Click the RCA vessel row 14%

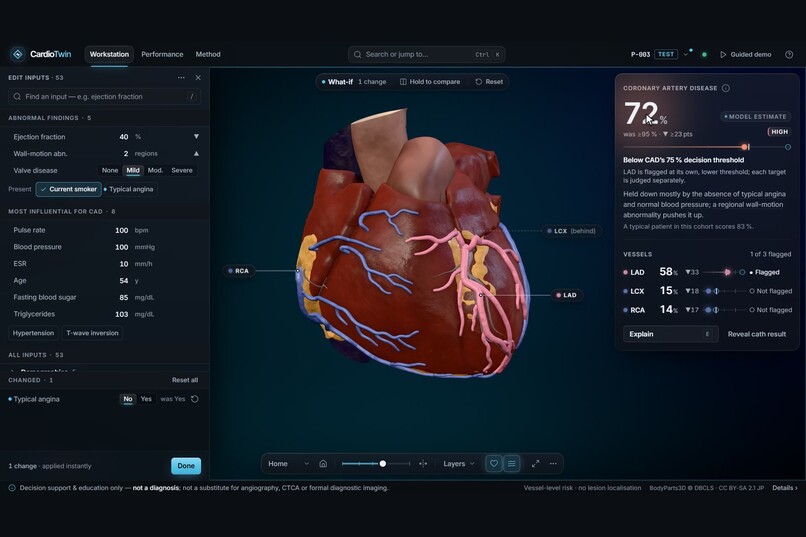(707, 310)
